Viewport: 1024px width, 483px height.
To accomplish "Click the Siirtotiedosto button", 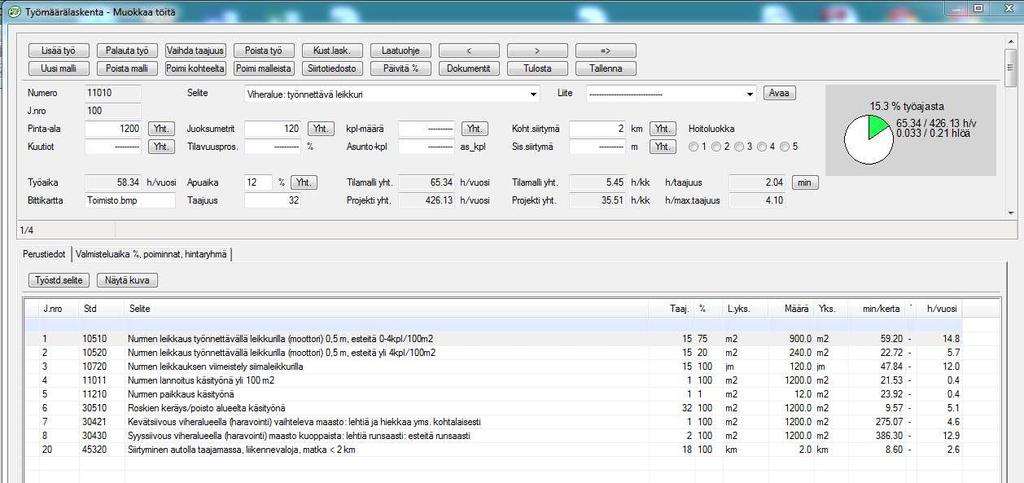I will [x=332, y=69].
